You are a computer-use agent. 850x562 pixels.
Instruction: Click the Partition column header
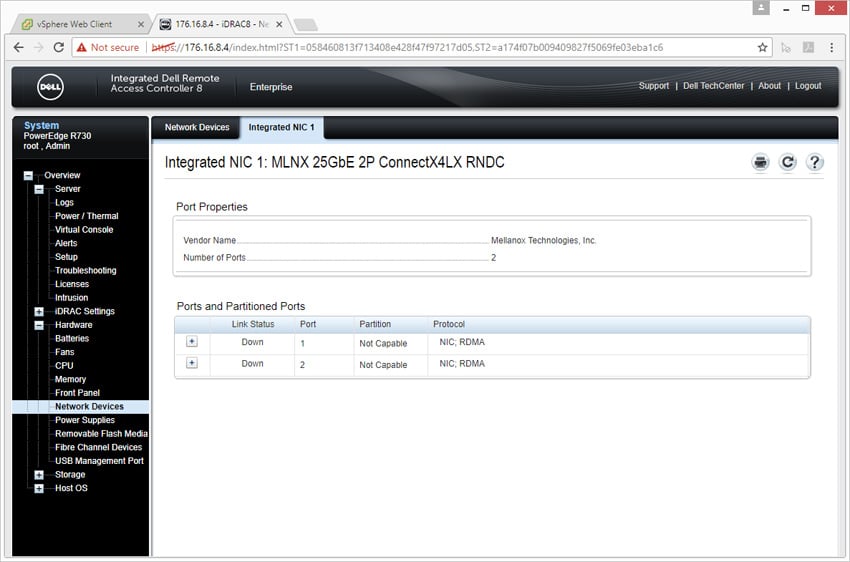pos(375,324)
